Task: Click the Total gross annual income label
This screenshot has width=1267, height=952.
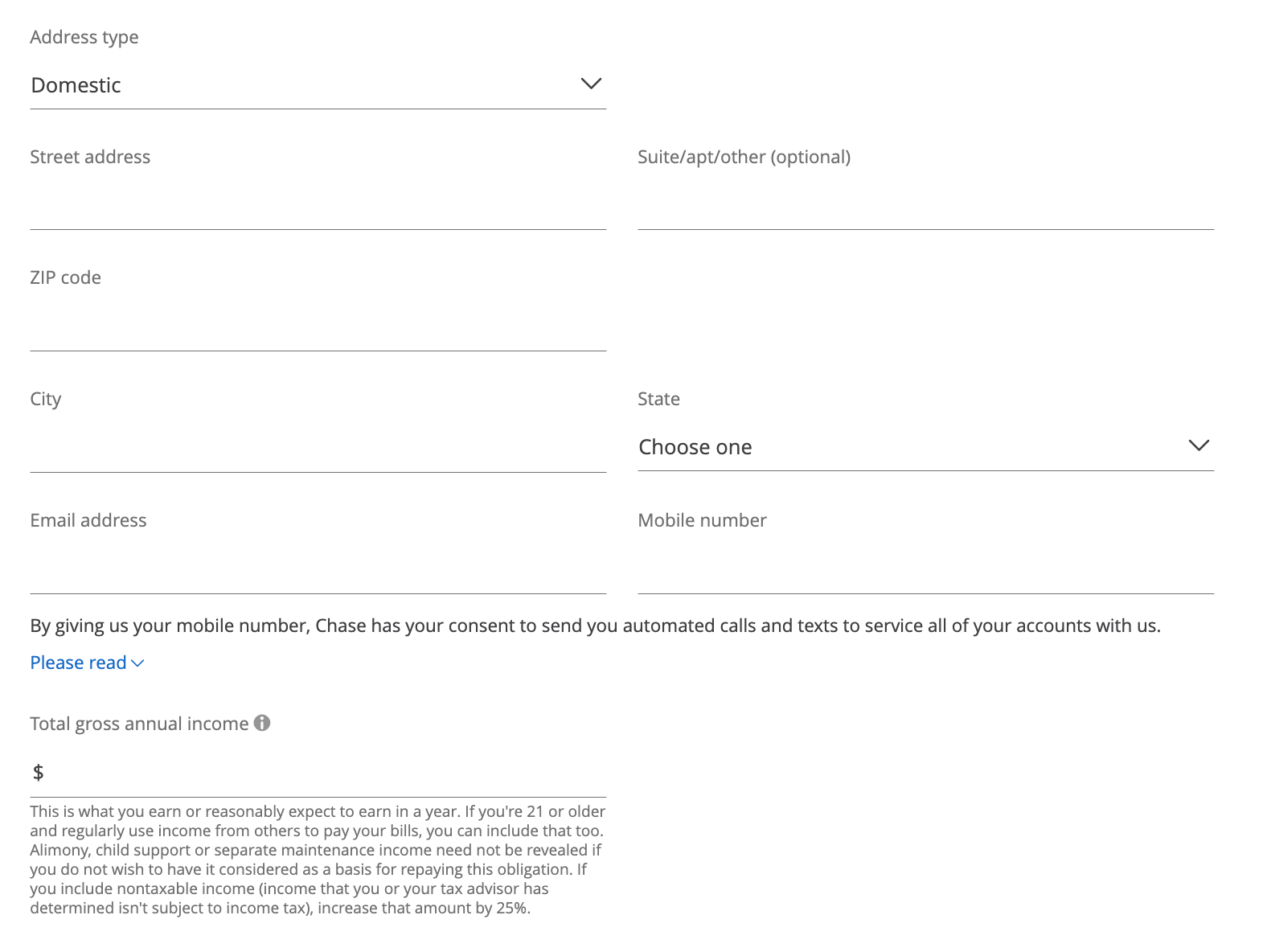Action: tap(139, 724)
